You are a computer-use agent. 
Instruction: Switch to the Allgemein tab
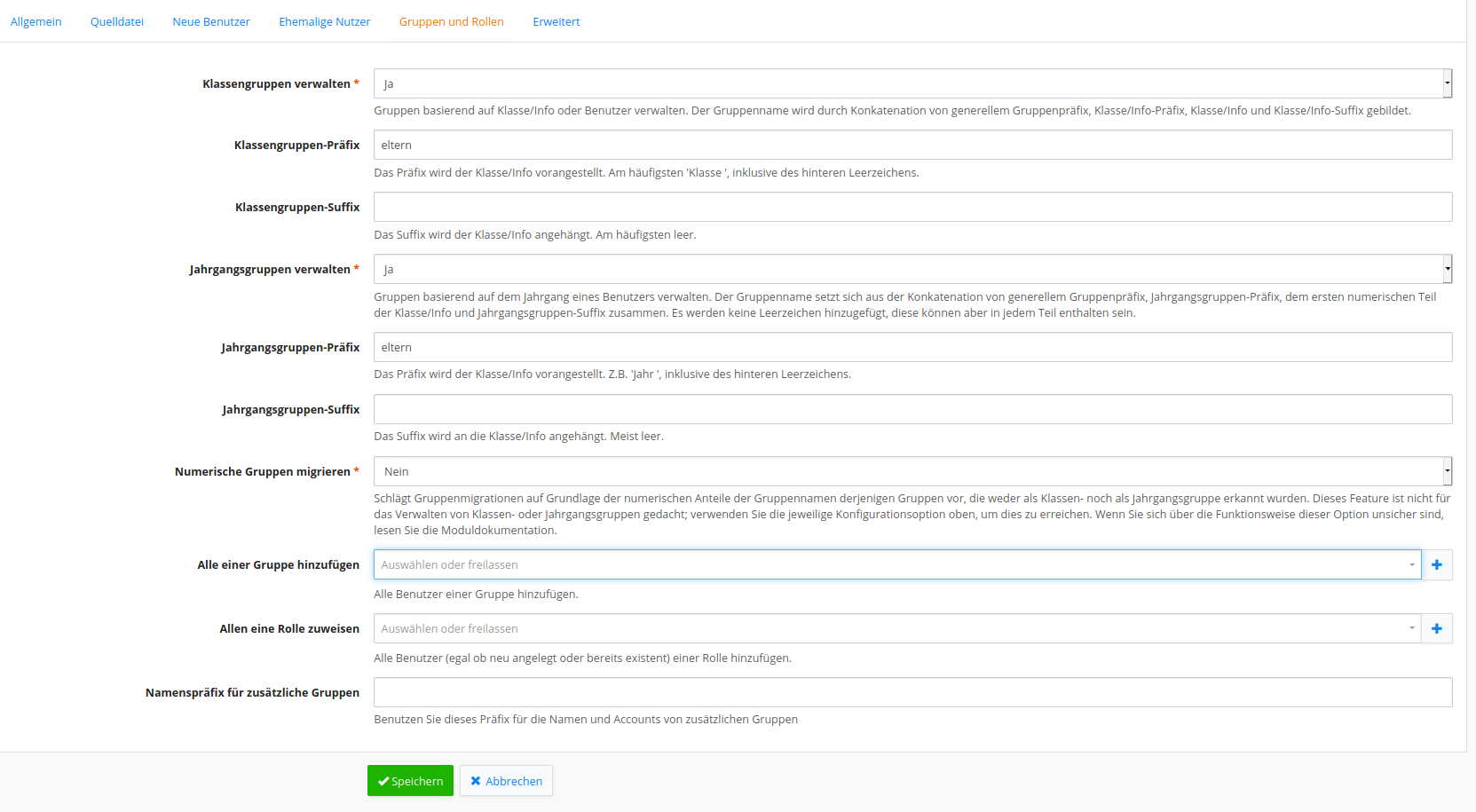pyautogui.click(x=36, y=22)
